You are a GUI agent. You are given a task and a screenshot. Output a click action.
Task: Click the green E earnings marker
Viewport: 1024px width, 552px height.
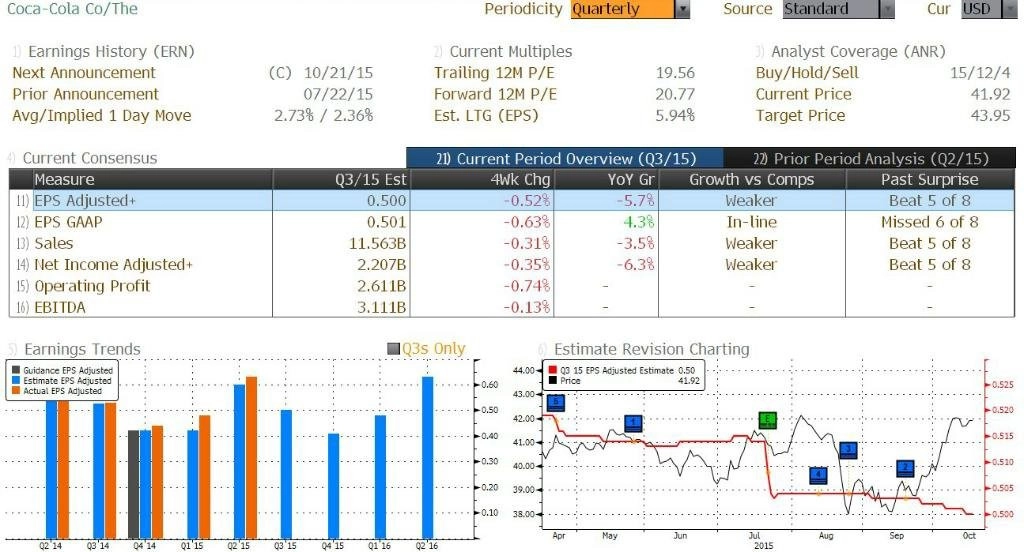click(x=768, y=420)
